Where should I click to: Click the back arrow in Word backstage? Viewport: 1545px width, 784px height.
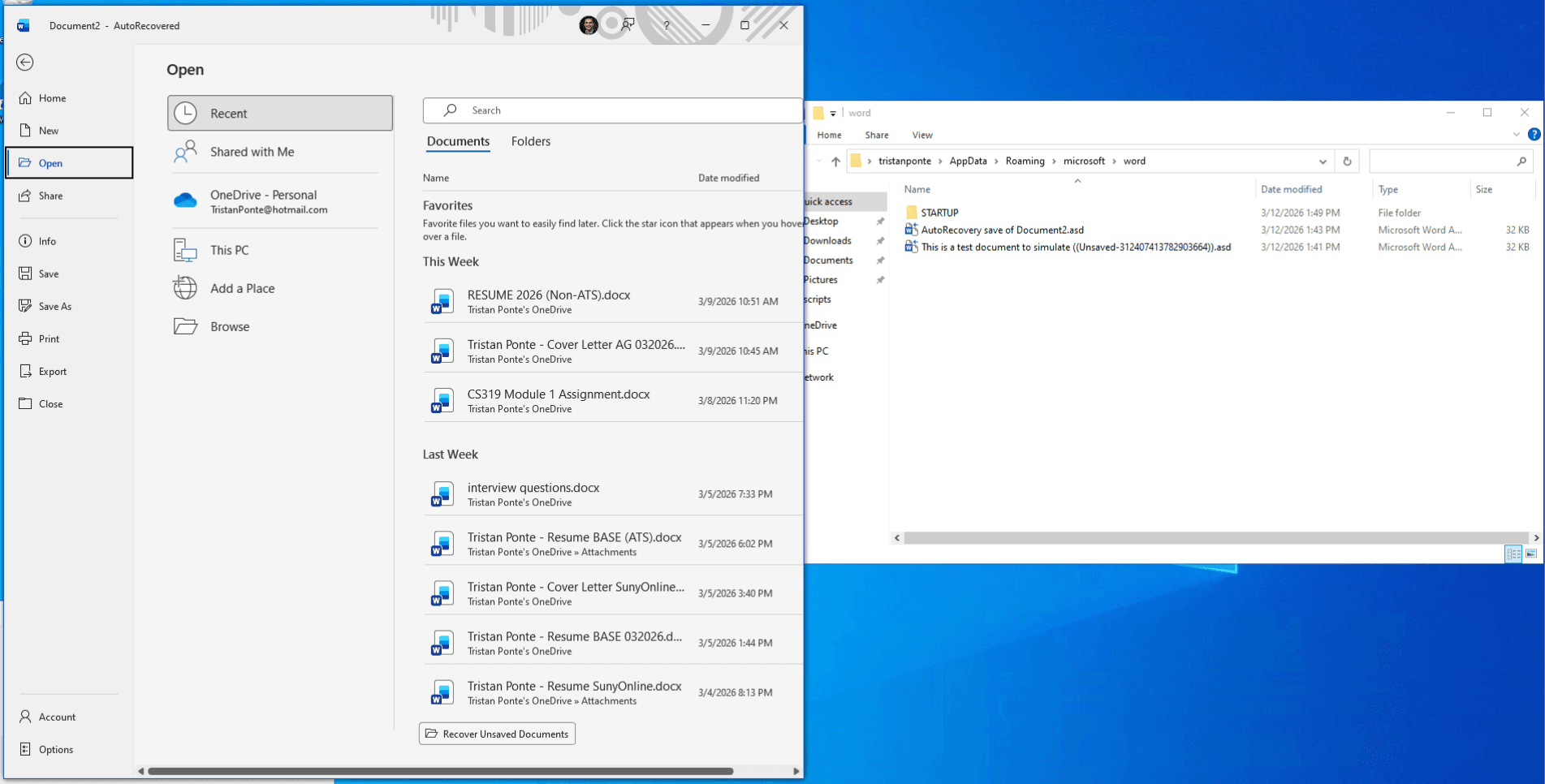click(25, 62)
